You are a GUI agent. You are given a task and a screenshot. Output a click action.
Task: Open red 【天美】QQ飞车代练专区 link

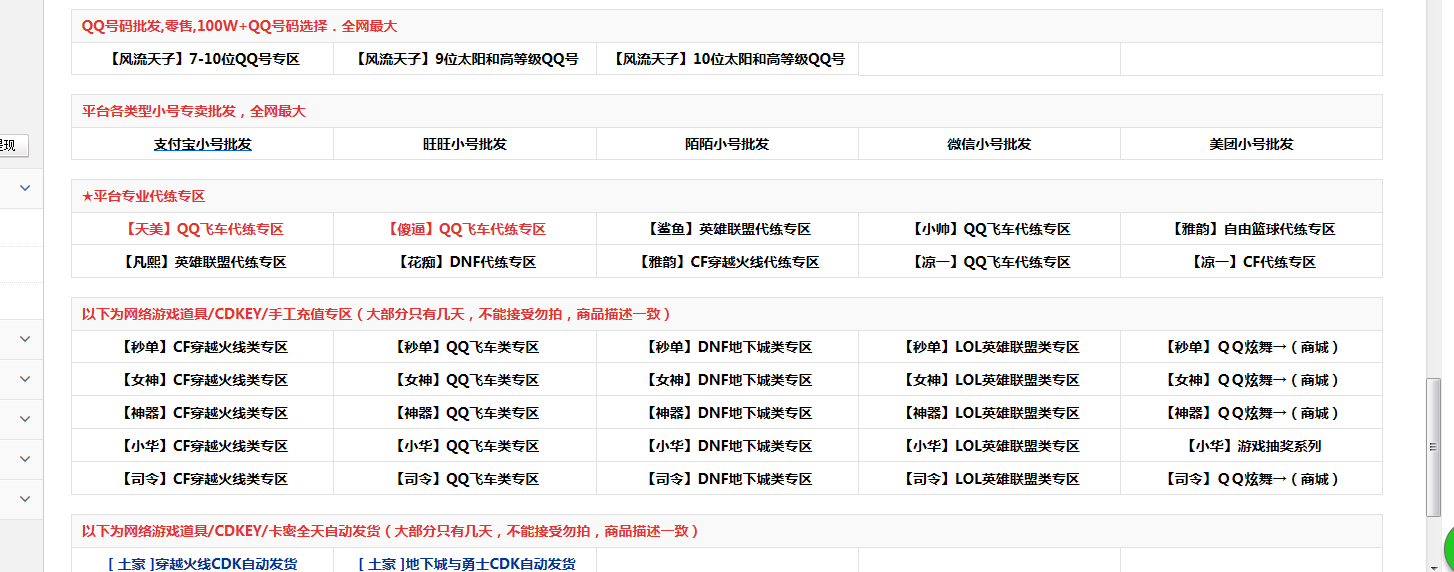202,229
